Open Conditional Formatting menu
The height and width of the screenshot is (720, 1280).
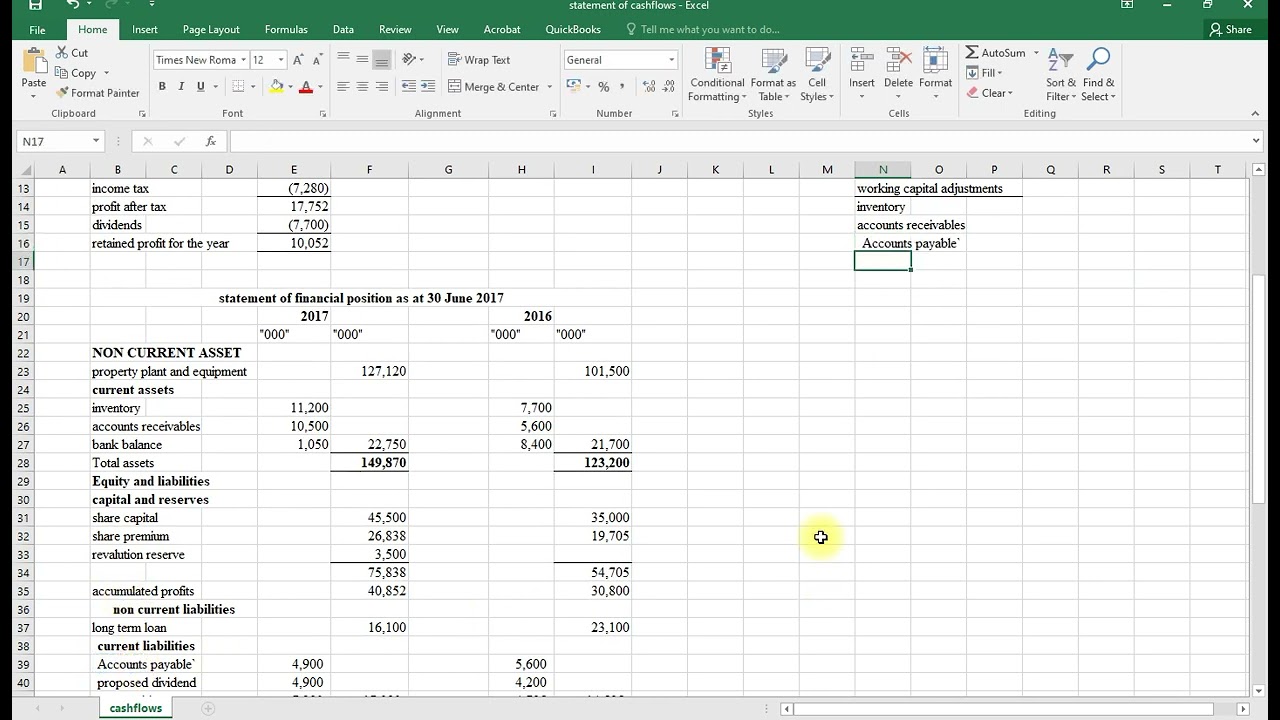pos(717,74)
